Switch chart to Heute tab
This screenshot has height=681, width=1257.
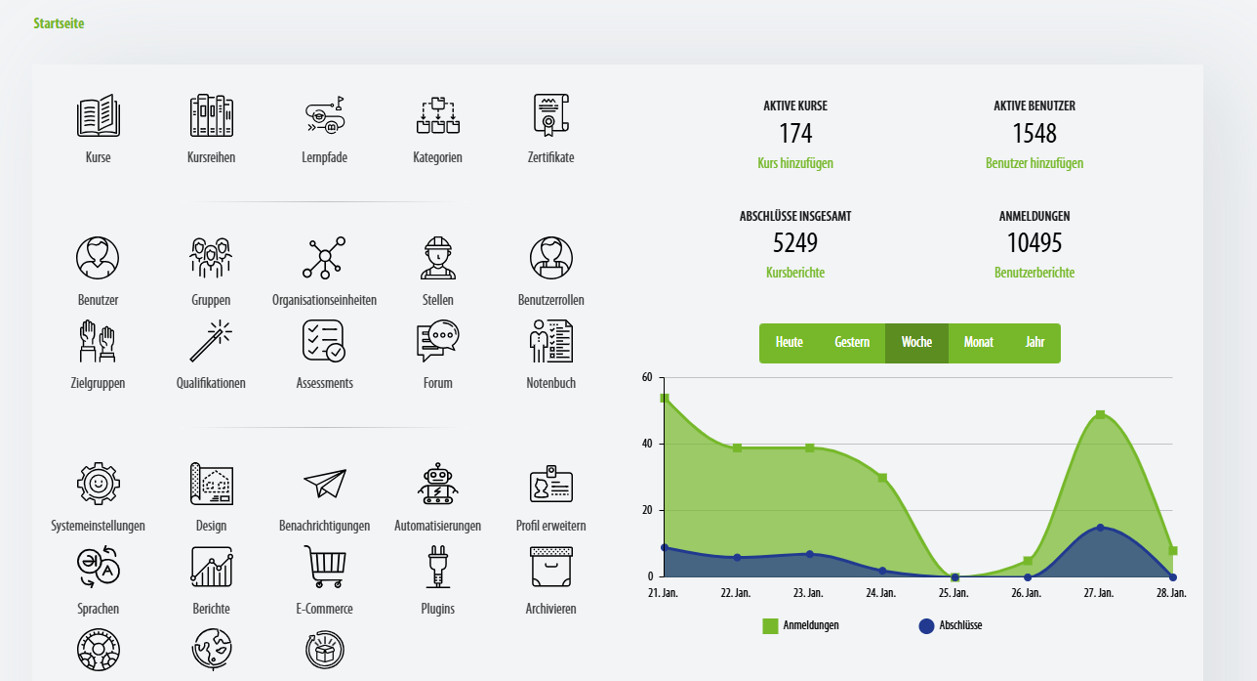coord(789,342)
